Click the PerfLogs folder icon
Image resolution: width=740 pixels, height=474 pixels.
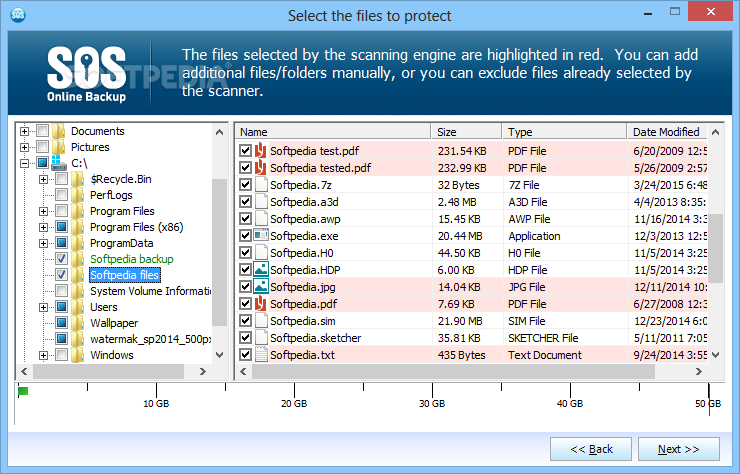pyautogui.click(x=77, y=195)
